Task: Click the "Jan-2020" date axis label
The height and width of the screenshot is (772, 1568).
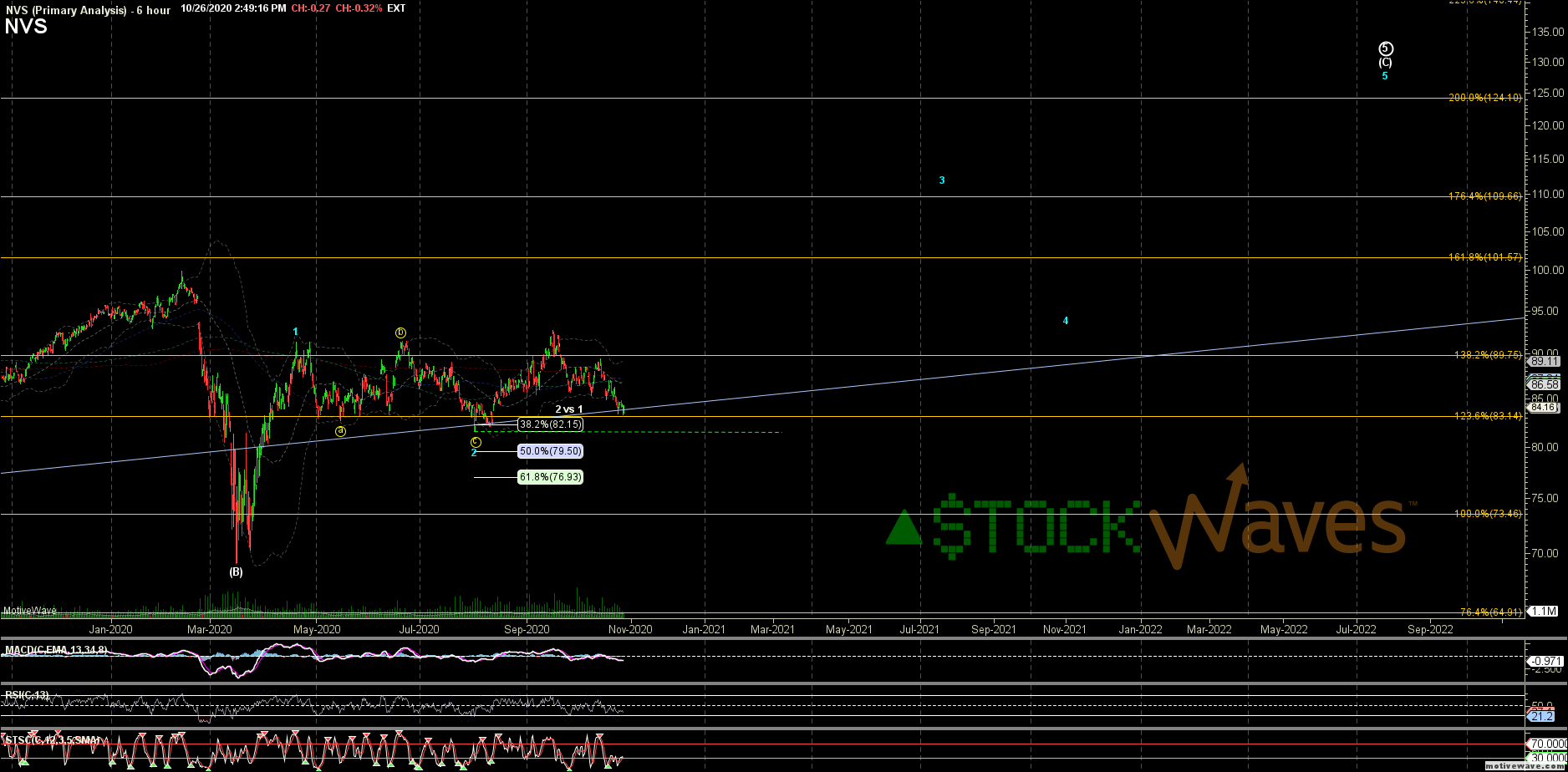Action: pyautogui.click(x=110, y=629)
